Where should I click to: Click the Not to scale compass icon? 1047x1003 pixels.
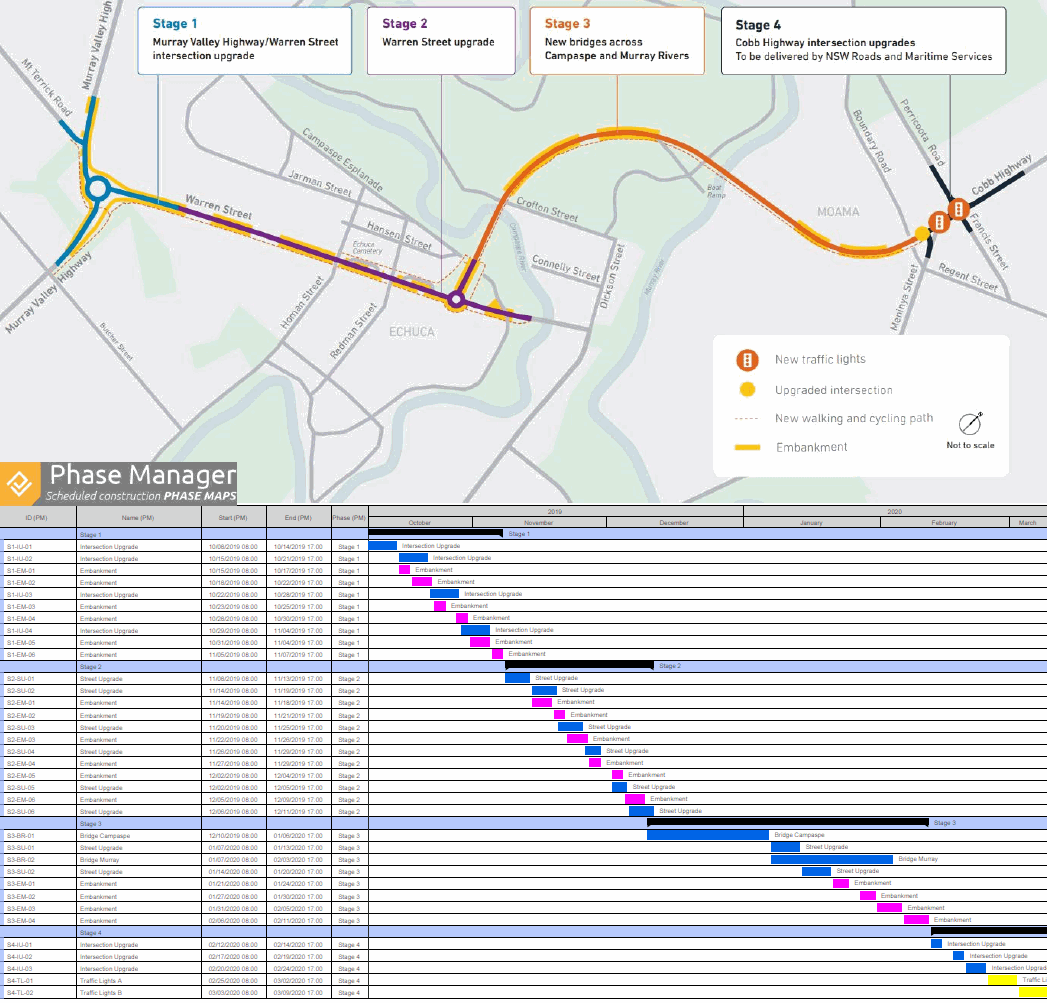pyautogui.click(x=970, y=423)
